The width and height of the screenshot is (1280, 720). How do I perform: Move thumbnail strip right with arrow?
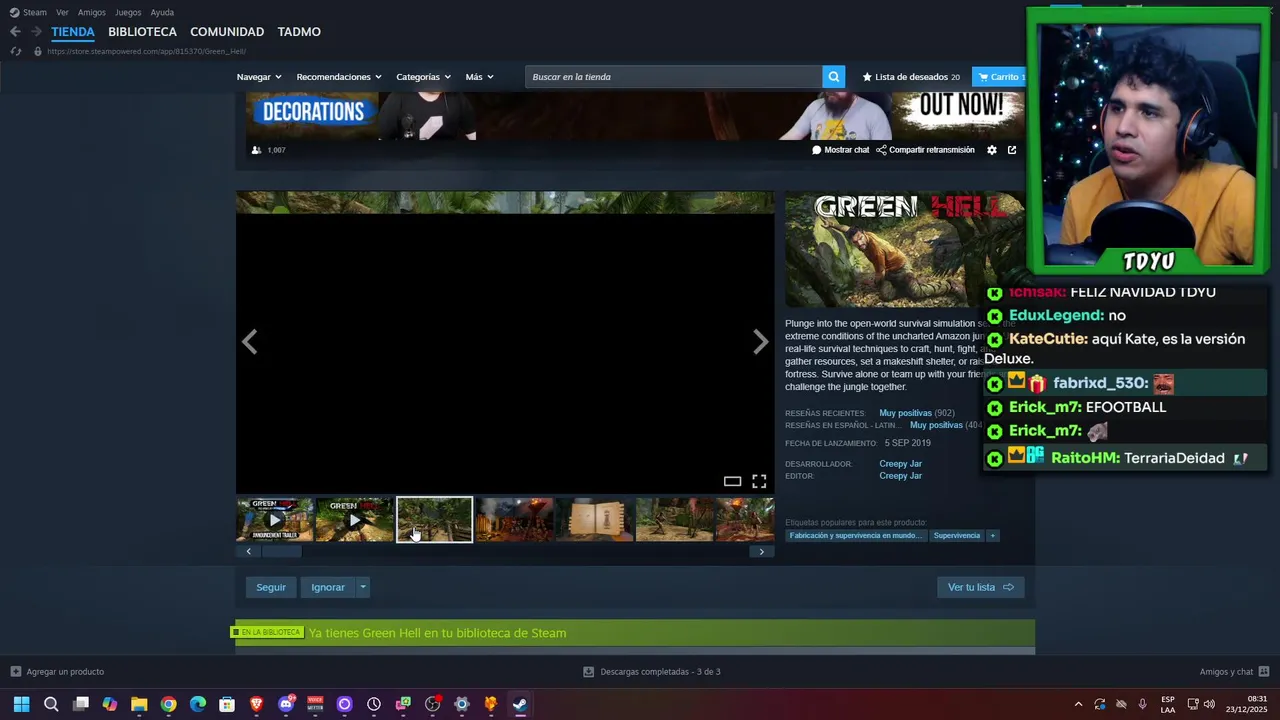click(761, 552)
